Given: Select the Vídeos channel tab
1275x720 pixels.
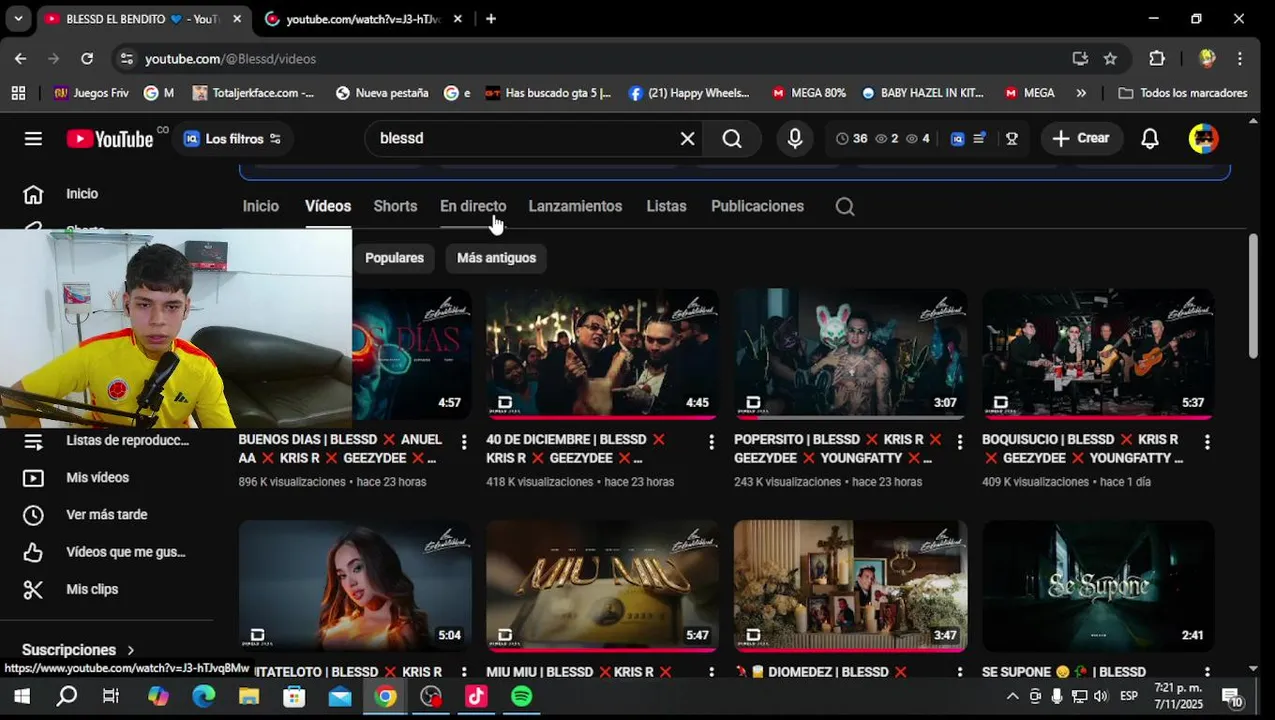Looking at the screenshot, I should [328, 207].
